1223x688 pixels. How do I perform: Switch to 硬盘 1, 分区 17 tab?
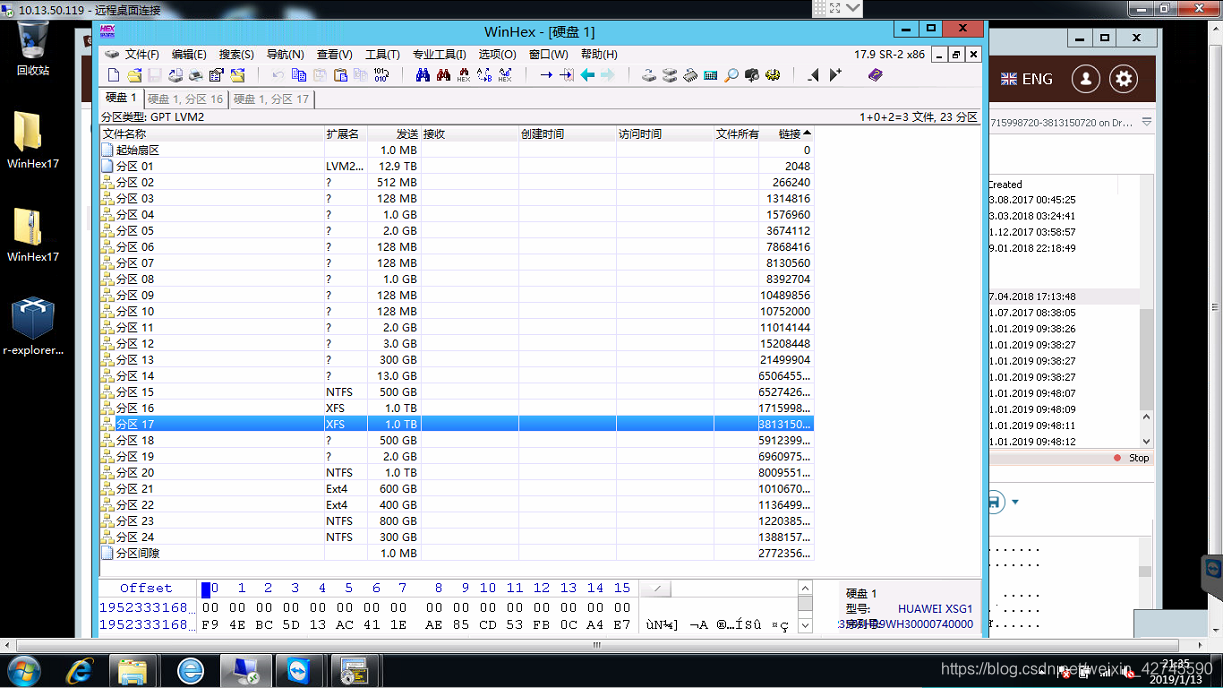[271, 99]
